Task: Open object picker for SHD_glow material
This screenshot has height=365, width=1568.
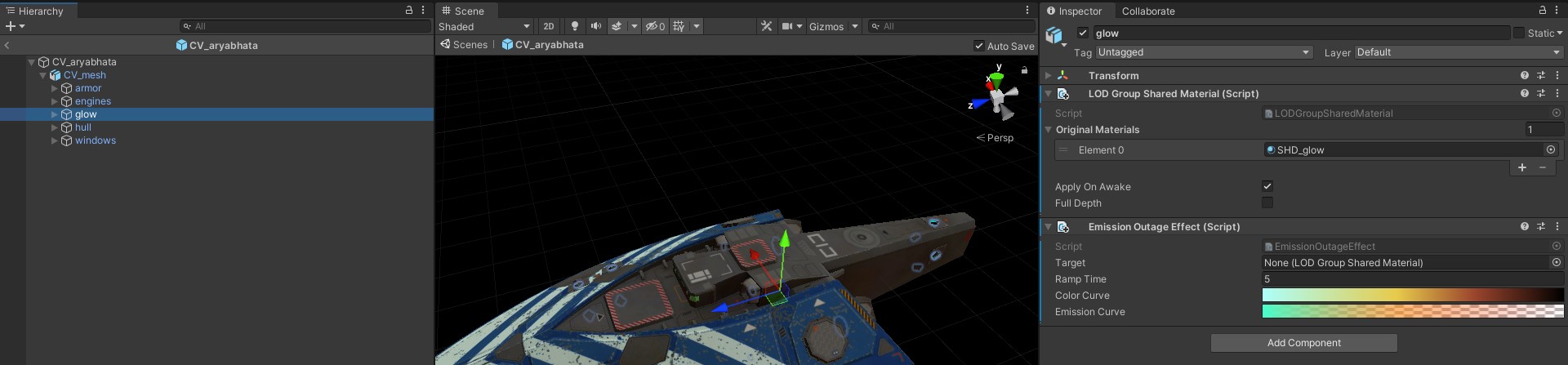Action: [x=1550, y=149]
